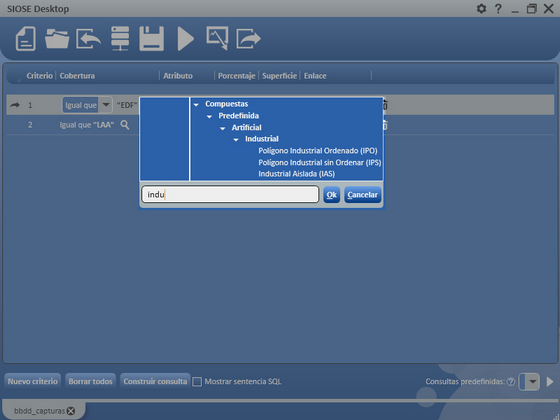Select Polígono Industrial Ordenado (IPO)
Screen dimensions: 560x420
tap(318, 151)
